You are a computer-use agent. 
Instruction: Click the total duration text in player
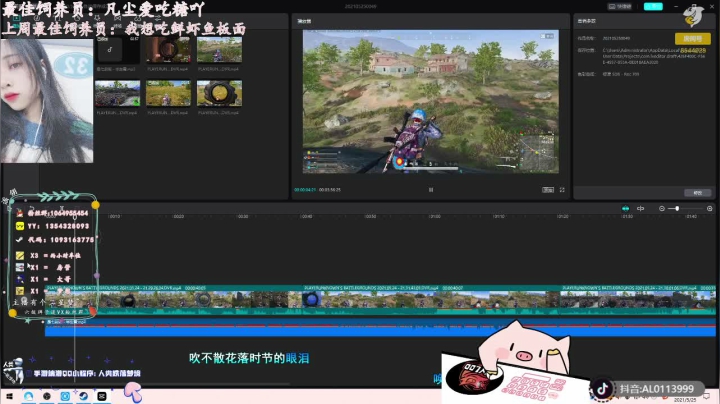tap(330, 190)
